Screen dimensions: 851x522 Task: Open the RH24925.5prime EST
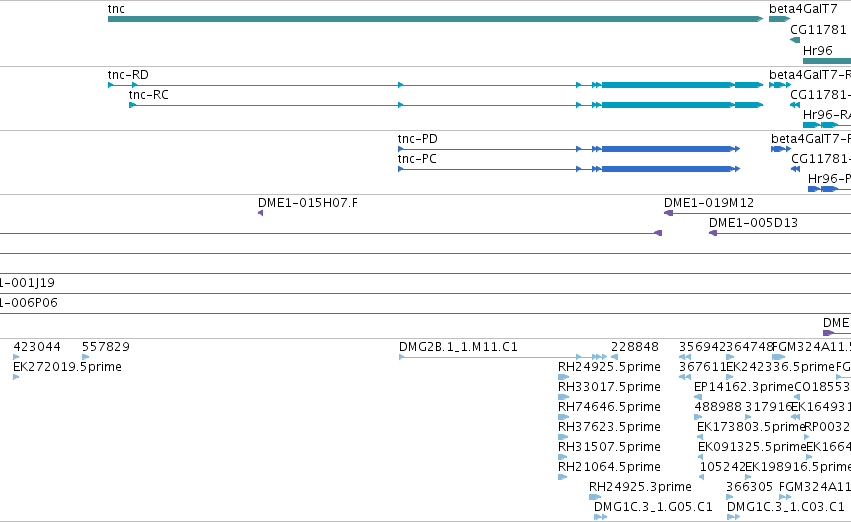[563, 377]
